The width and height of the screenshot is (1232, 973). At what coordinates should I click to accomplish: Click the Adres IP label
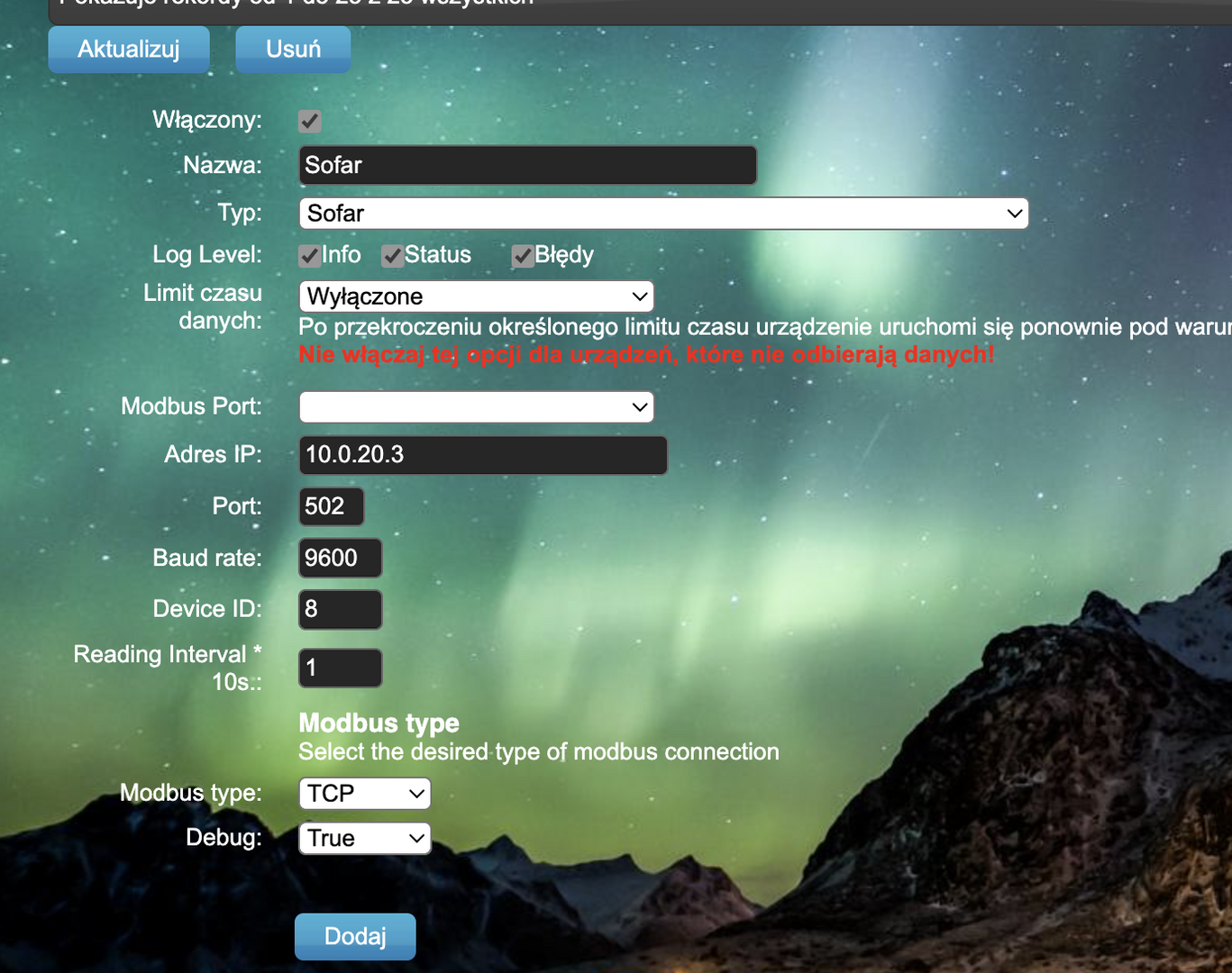213,454
